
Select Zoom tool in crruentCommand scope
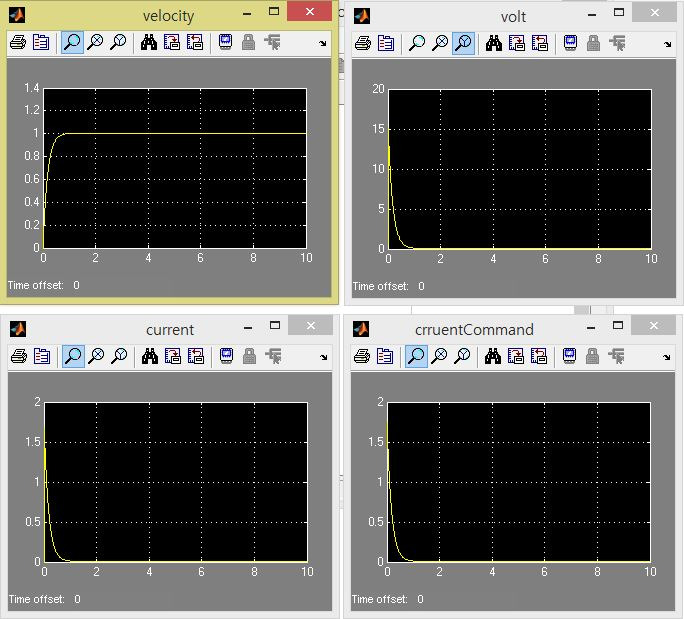tap(416, 356)
